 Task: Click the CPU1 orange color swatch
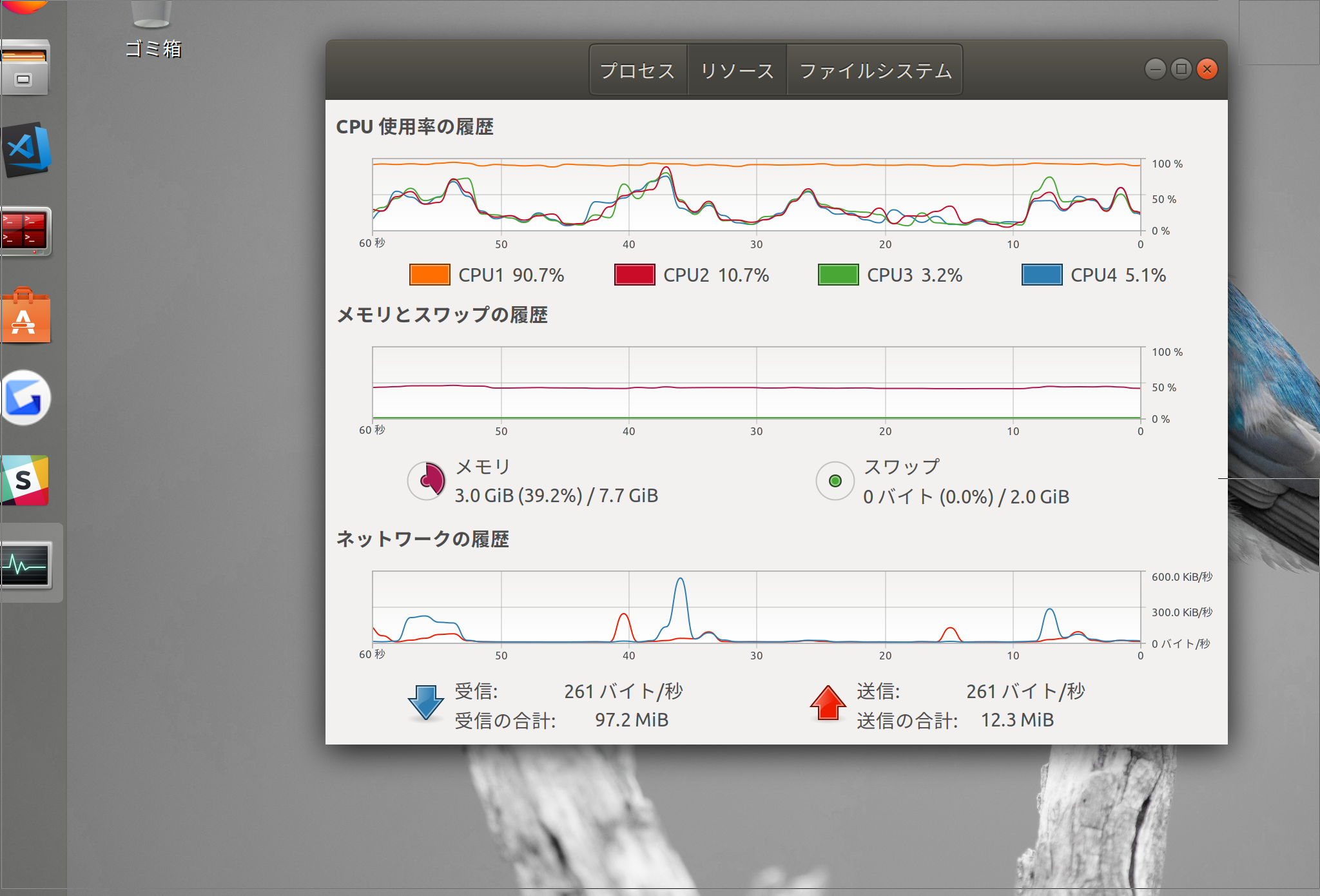(429, 275)
